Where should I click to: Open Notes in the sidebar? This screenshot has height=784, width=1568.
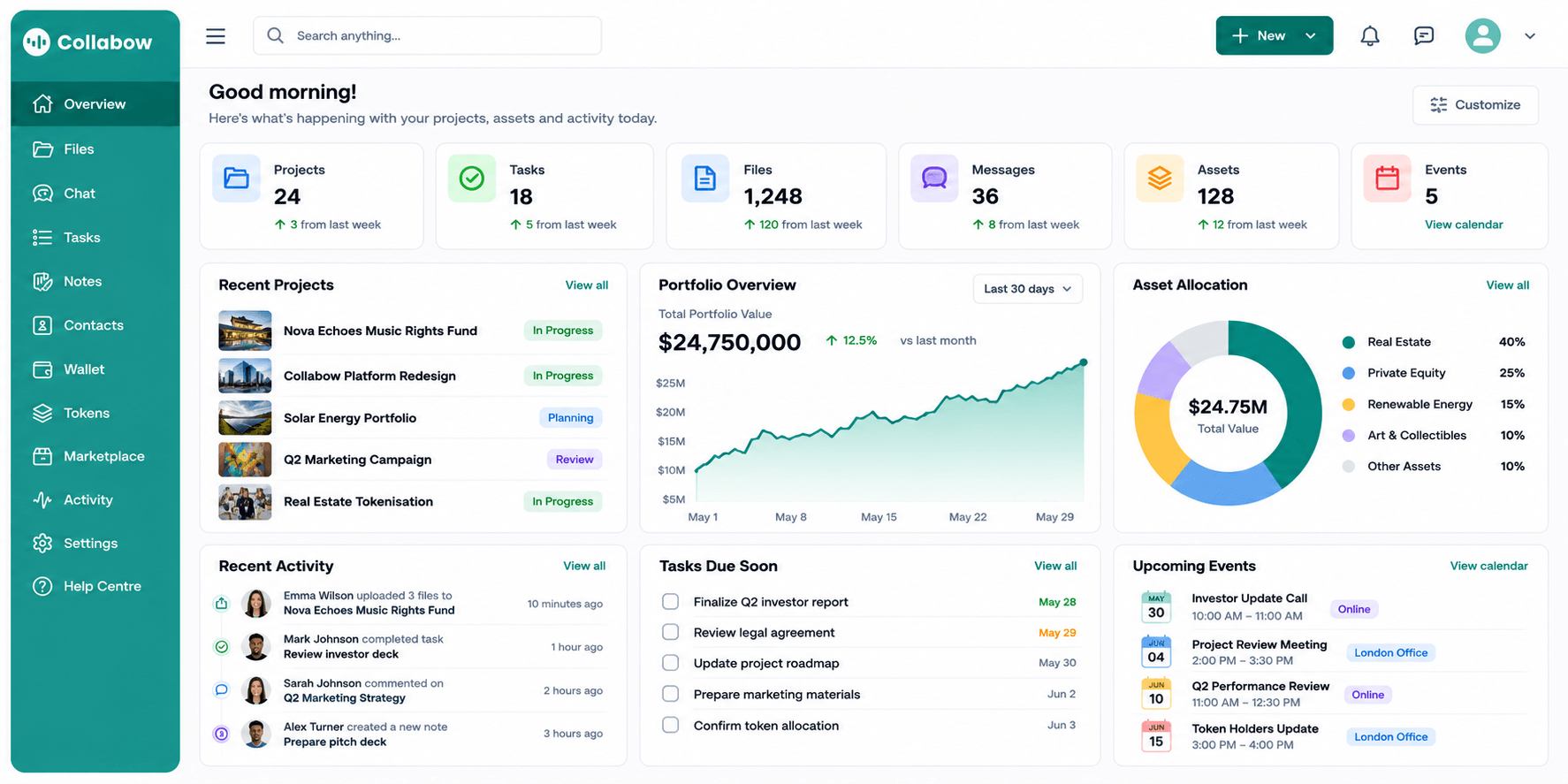[95, 281]
